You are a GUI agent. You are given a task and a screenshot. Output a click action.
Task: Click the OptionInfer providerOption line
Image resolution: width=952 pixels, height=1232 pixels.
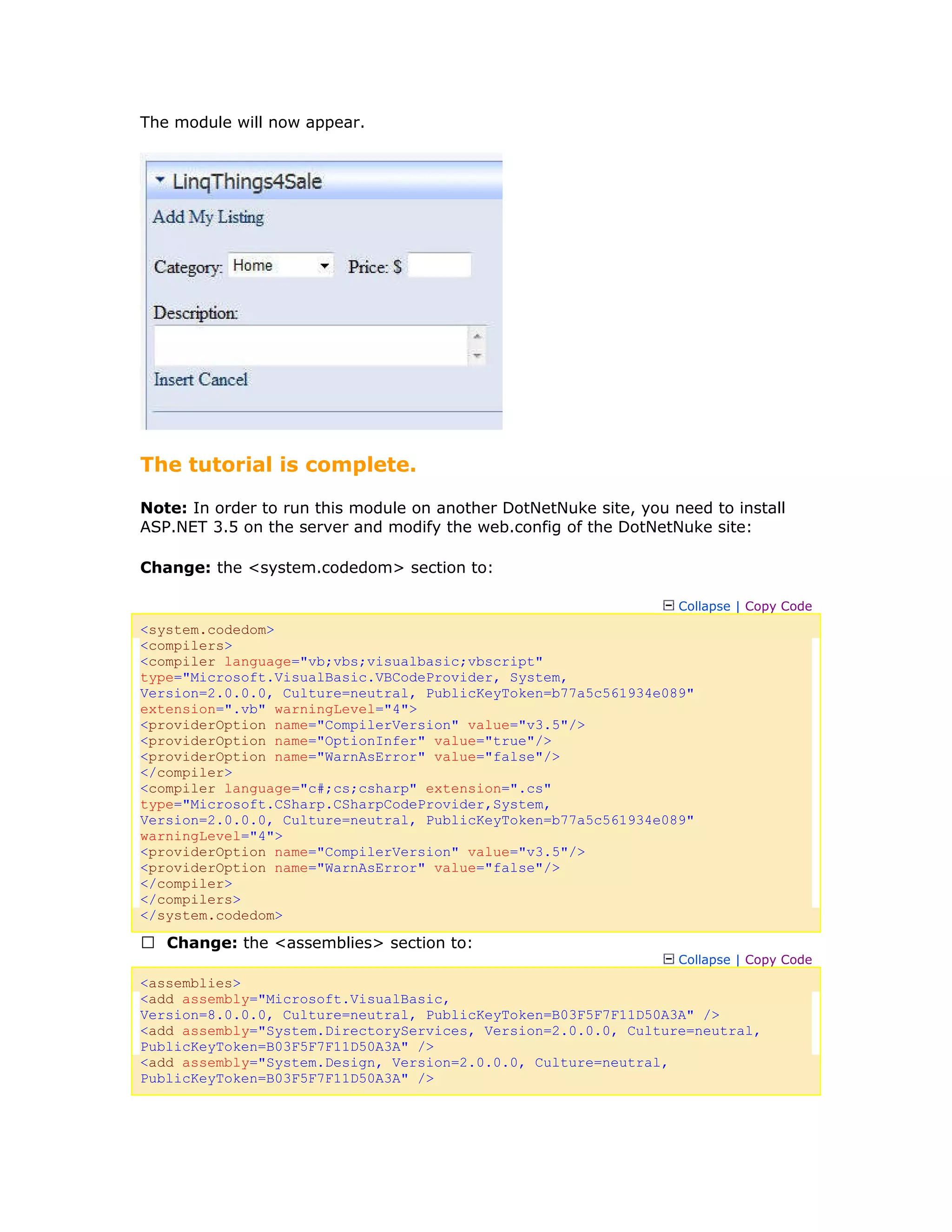(346, 741)
